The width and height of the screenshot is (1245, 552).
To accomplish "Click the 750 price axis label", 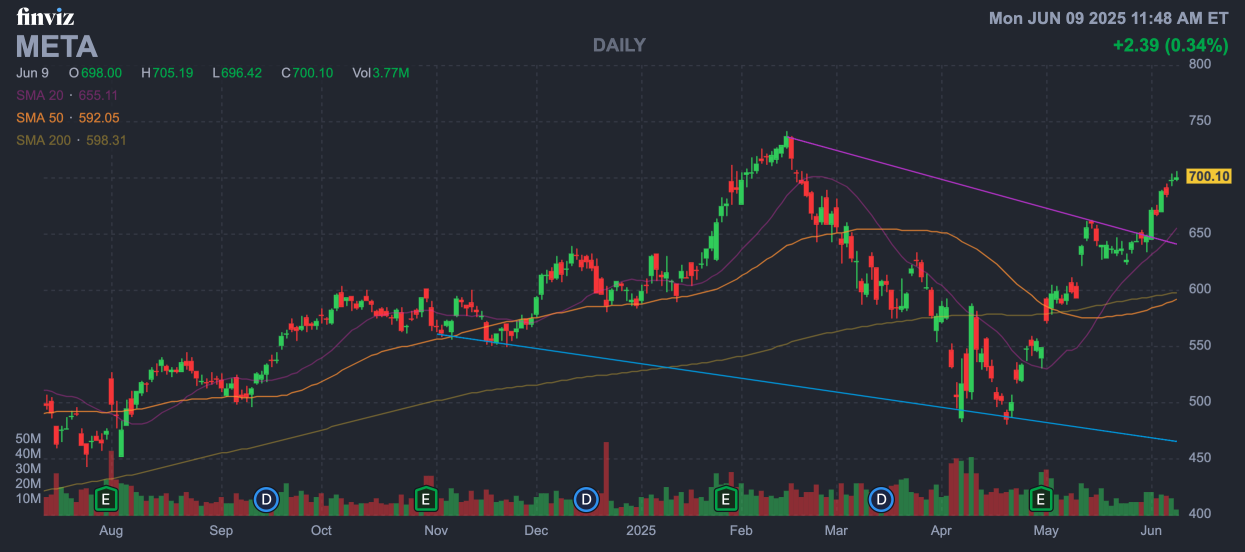I will (1199, 121).
